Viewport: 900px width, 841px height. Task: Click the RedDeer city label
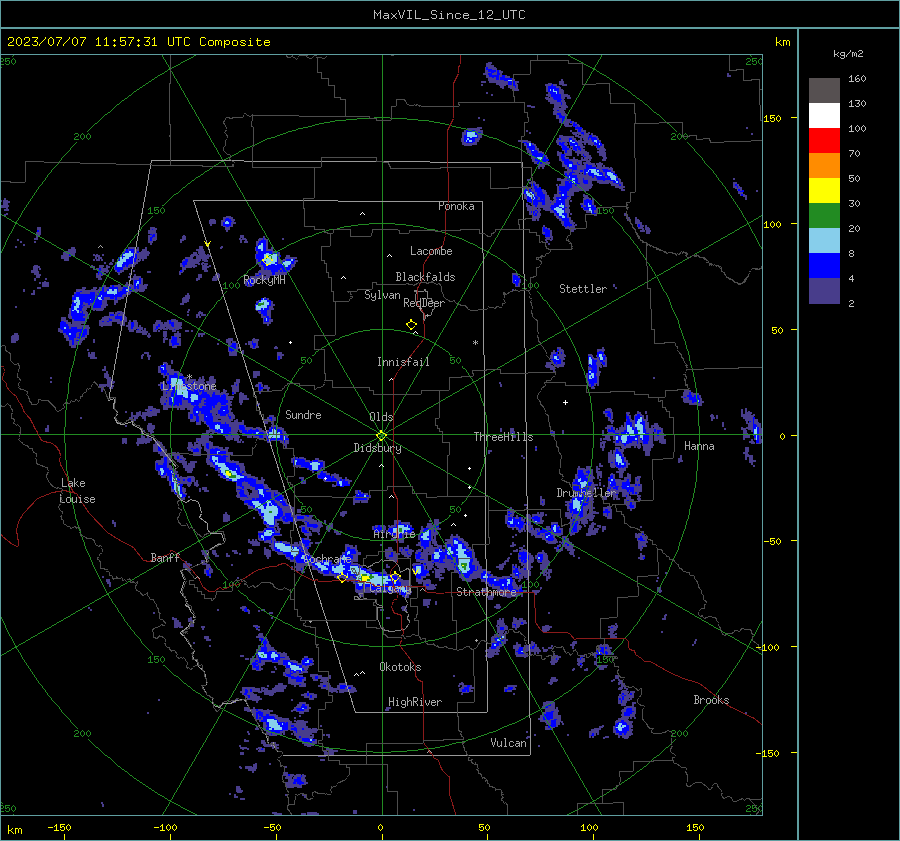424,303
